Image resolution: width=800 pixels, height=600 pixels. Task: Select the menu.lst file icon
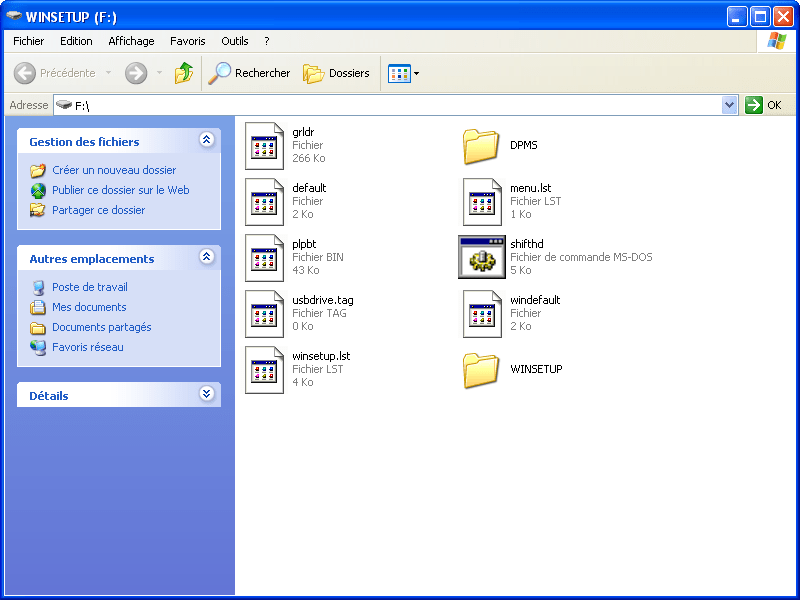coord(482,202)
